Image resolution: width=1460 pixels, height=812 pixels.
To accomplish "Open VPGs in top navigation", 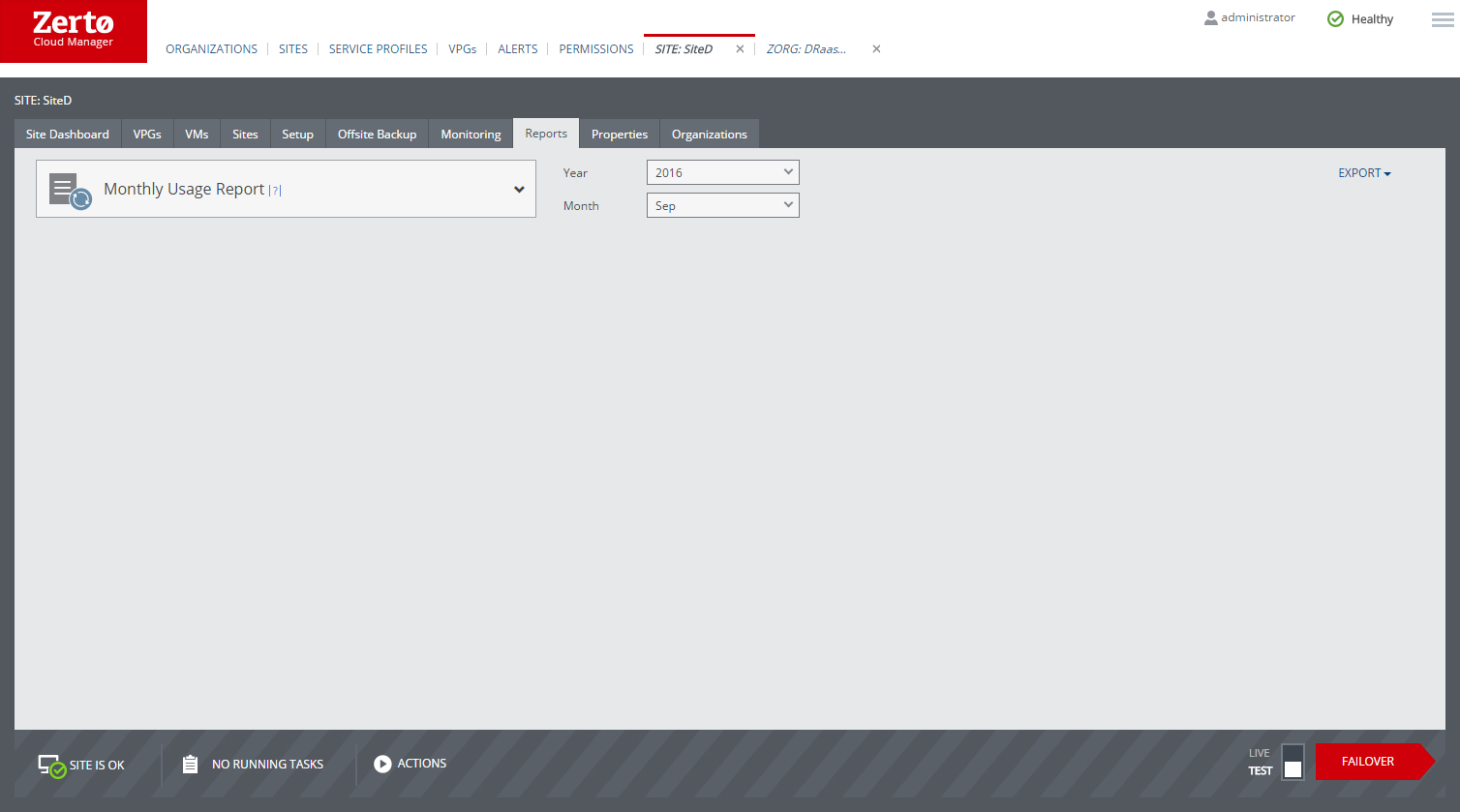I will 463,48.
